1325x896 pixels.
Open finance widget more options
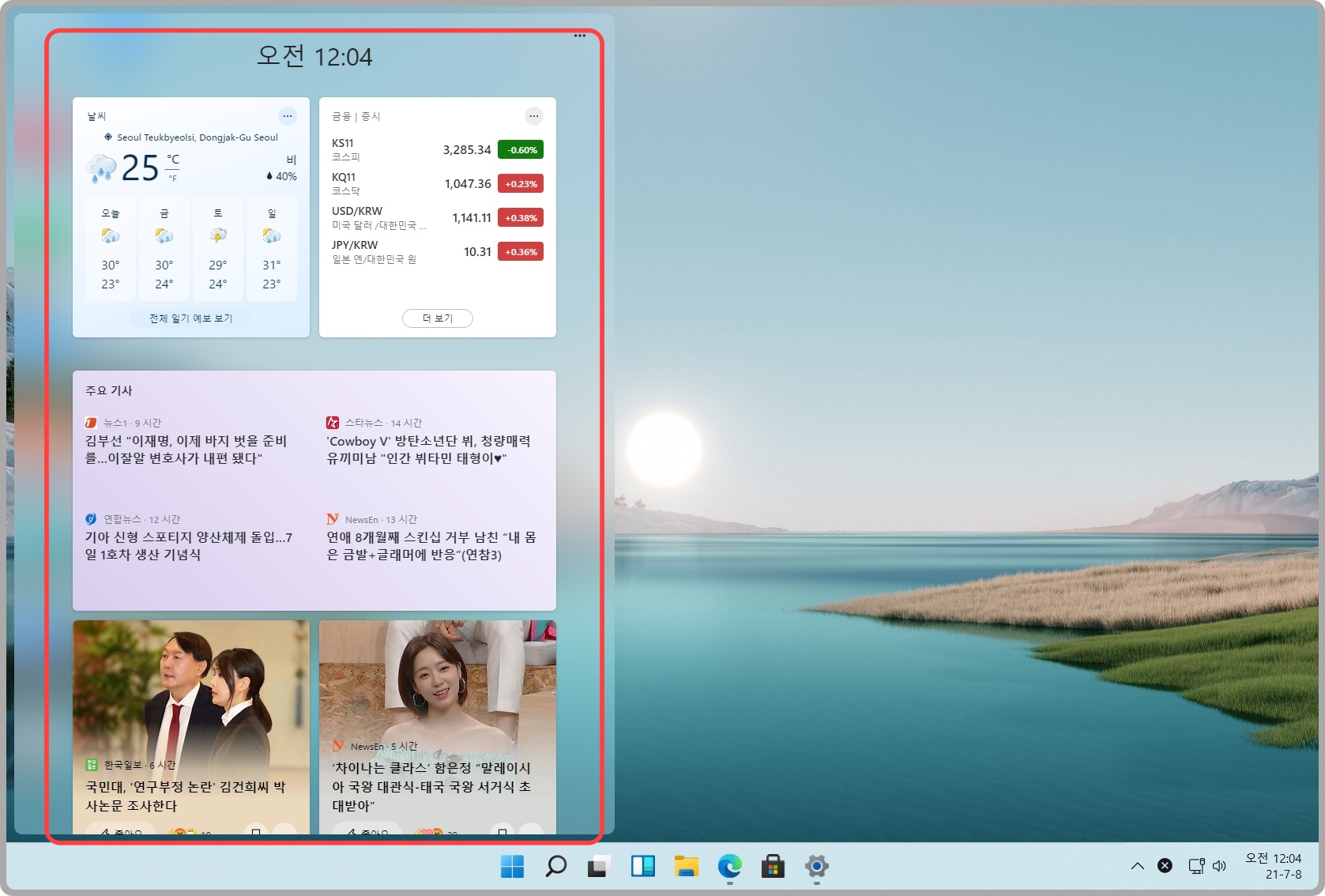(x=534, y=116)
